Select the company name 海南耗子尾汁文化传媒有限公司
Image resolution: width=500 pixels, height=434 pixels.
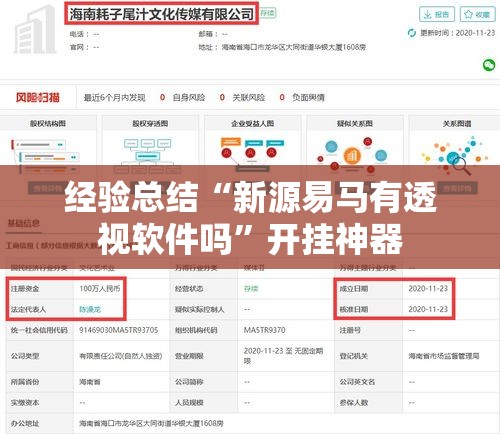(161, 14)
